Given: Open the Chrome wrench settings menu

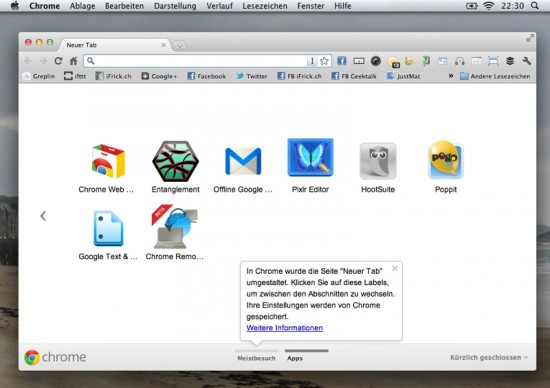Looking at the screenshot, I should [526, 61].
